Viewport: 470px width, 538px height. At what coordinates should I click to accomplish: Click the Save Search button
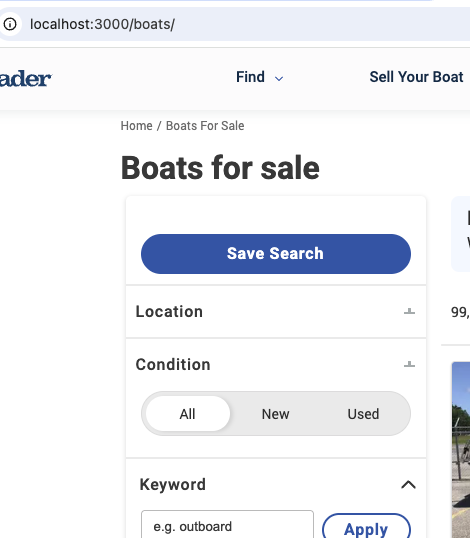[276, 254]
